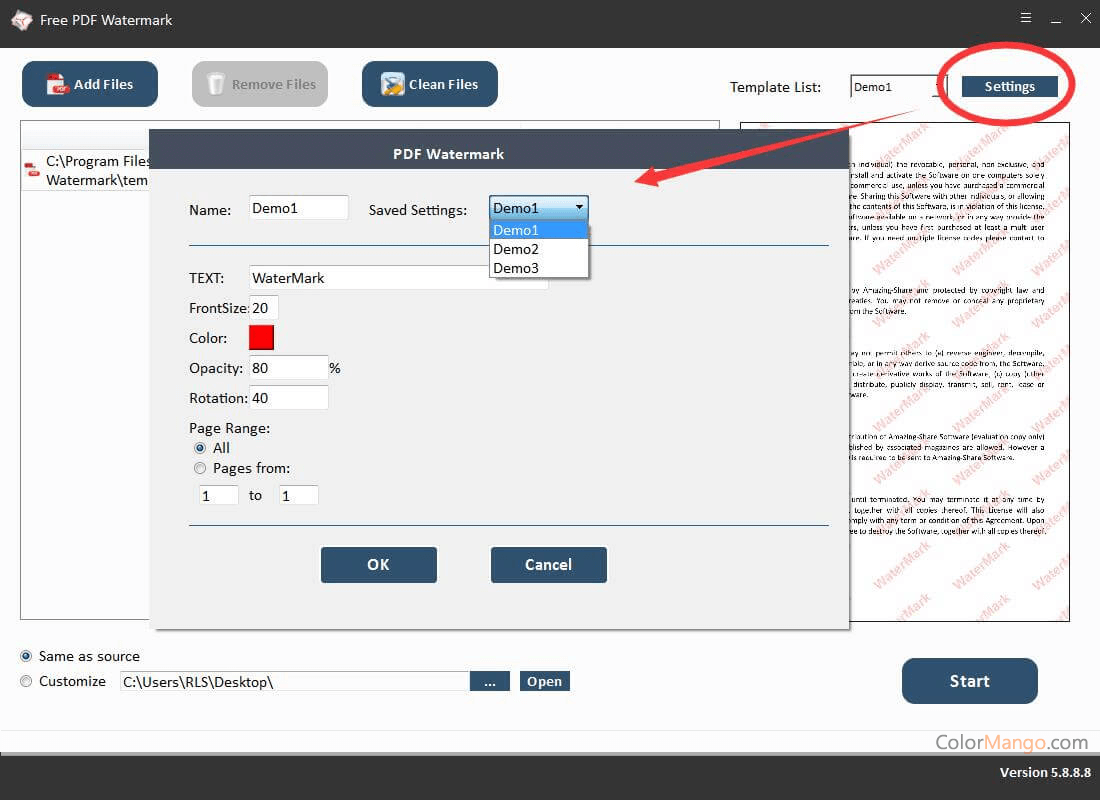Click the Opacity input field

[x=288, y=368]
